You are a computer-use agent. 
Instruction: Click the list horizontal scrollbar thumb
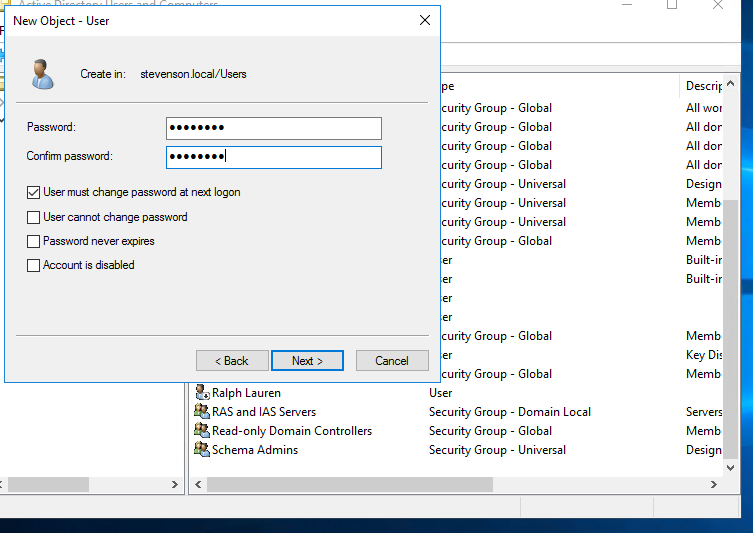coord(350,485)
